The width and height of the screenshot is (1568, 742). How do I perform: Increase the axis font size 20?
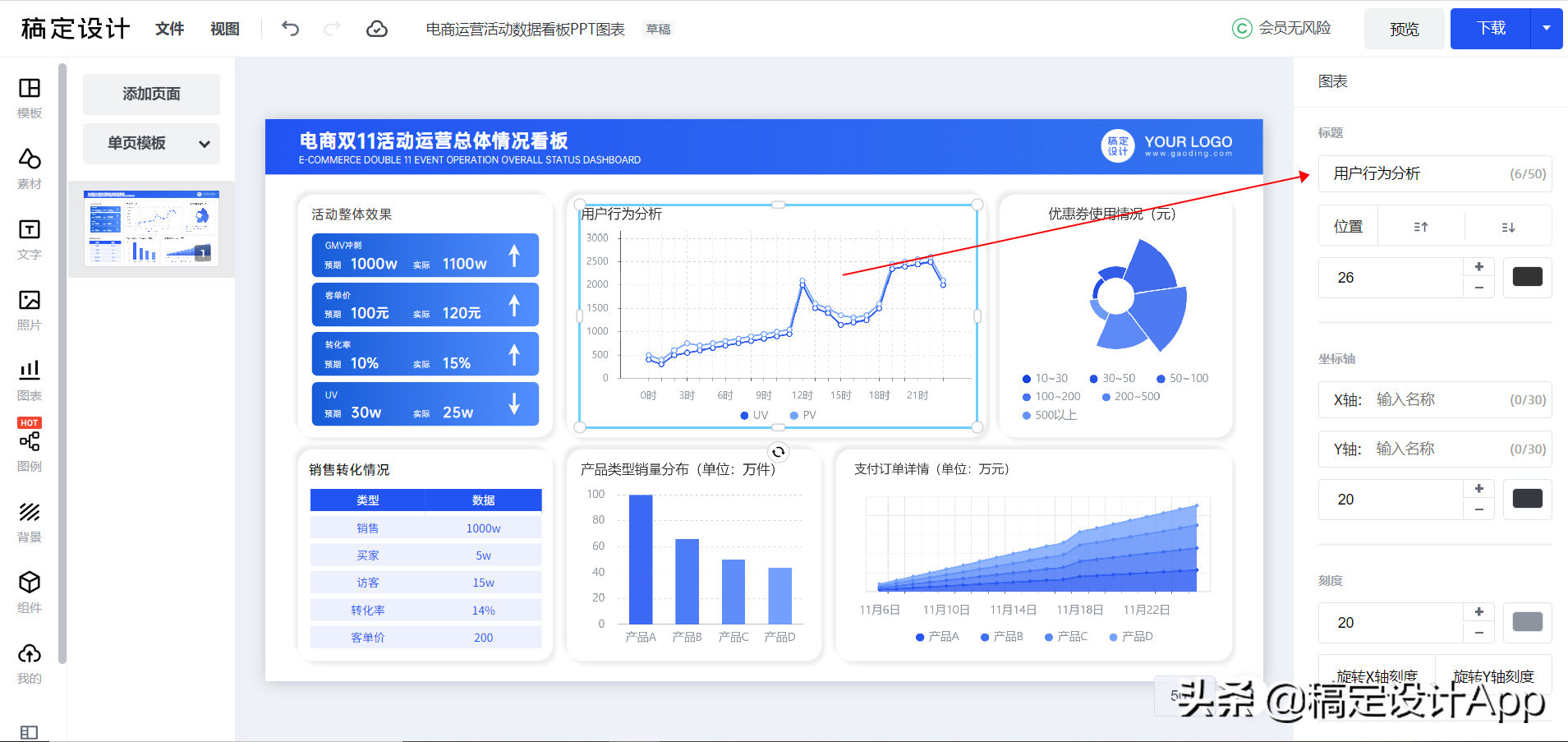tap(1478, 489)
